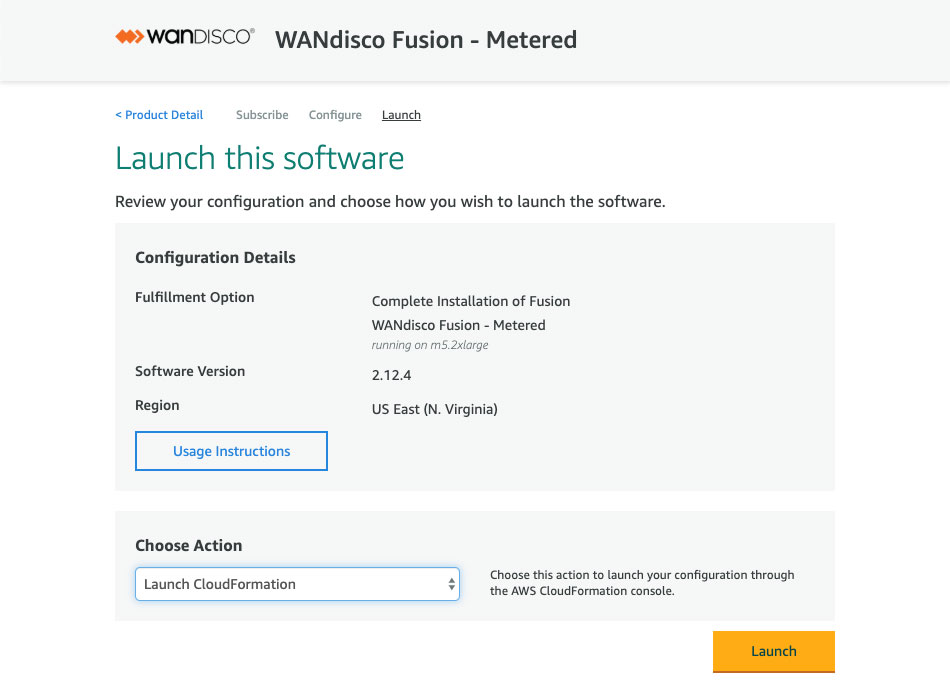Viewport: 950px width, 685px height.
Task: Click the Choose Action dropdown arrows
Action: tap(451, 584)
